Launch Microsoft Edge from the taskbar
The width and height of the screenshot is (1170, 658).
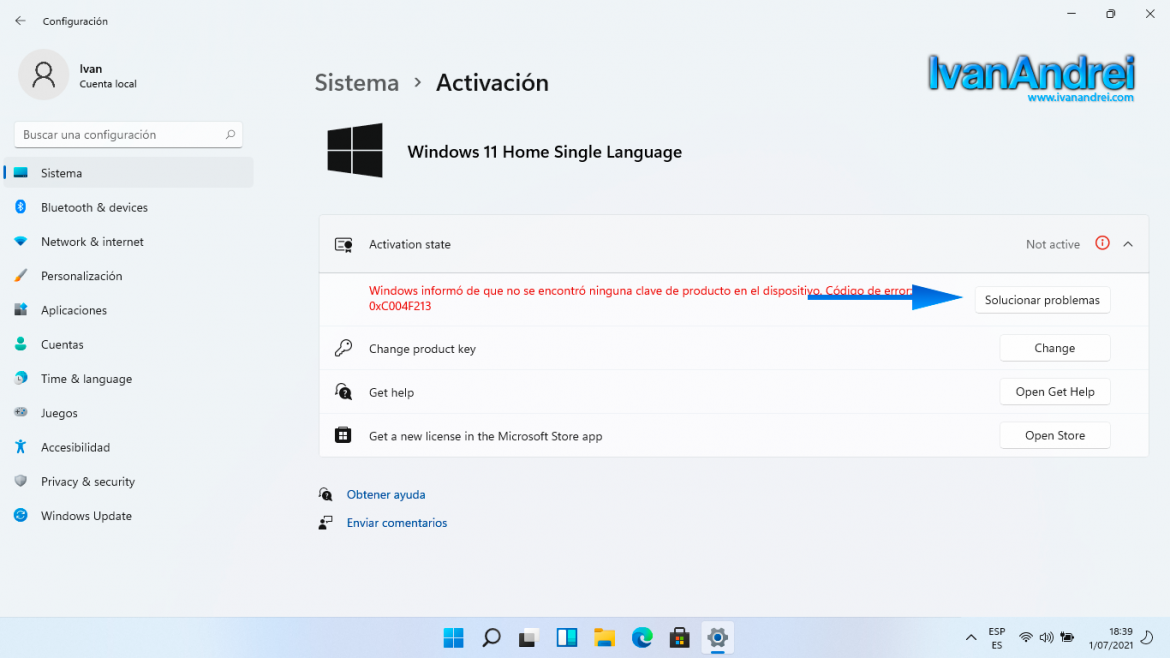[642, 637]
